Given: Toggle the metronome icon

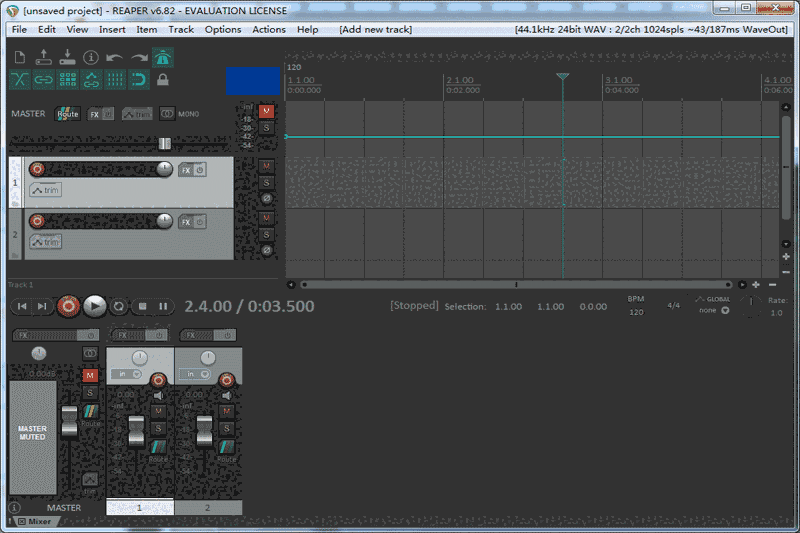Looking at the screenshot, I should point(162,57).
